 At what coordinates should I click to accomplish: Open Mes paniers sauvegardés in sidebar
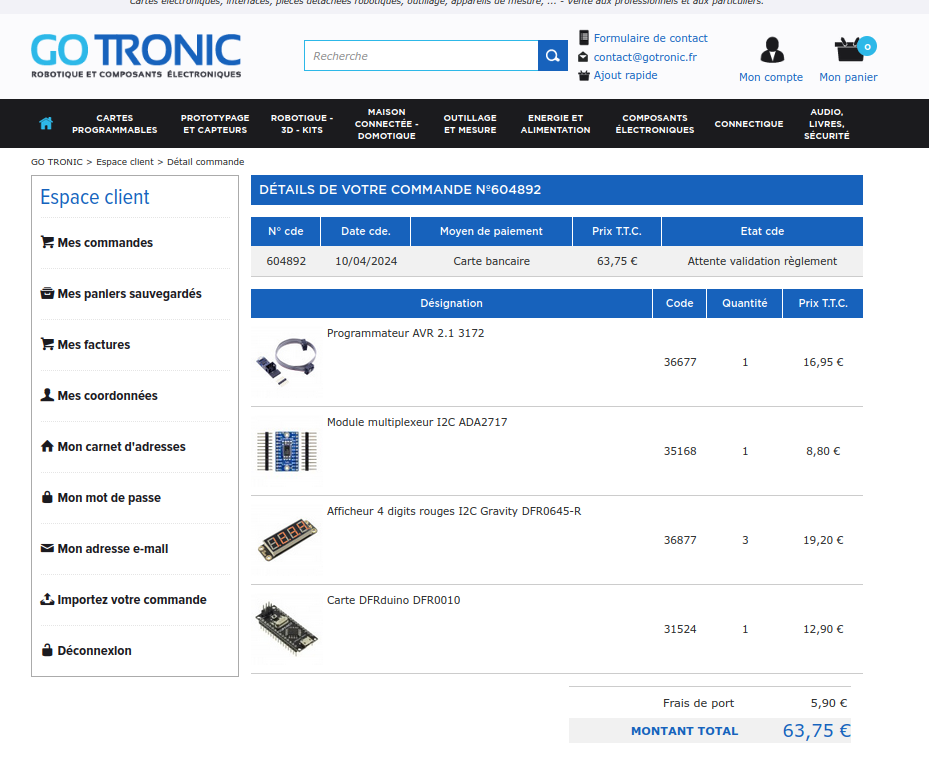pos(129,294)
